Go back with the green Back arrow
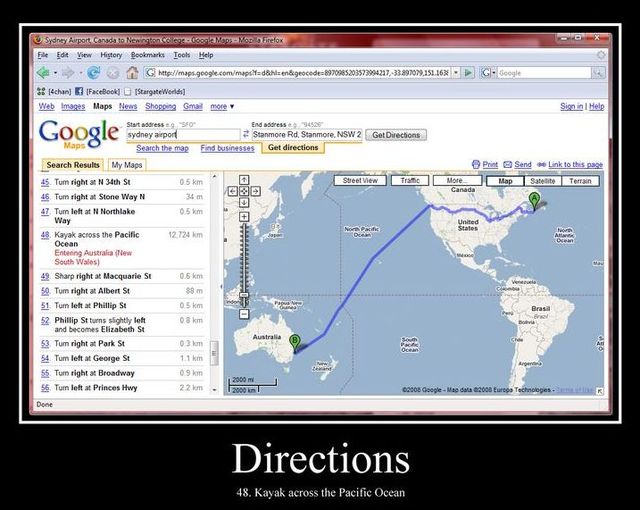The image size is (640, 510). coord(43,73)
